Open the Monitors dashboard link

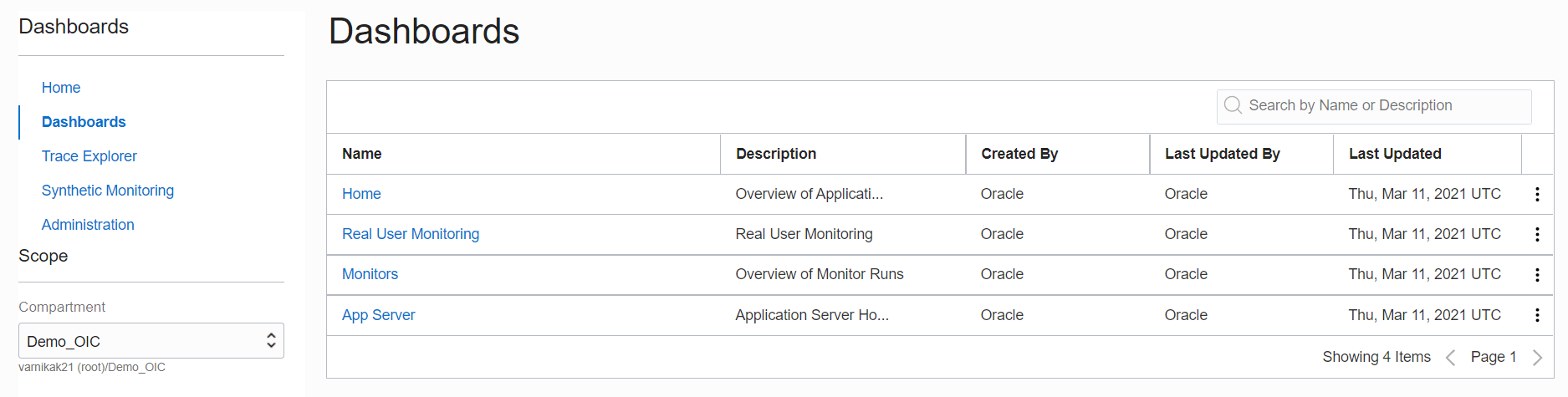click(370, 274)
